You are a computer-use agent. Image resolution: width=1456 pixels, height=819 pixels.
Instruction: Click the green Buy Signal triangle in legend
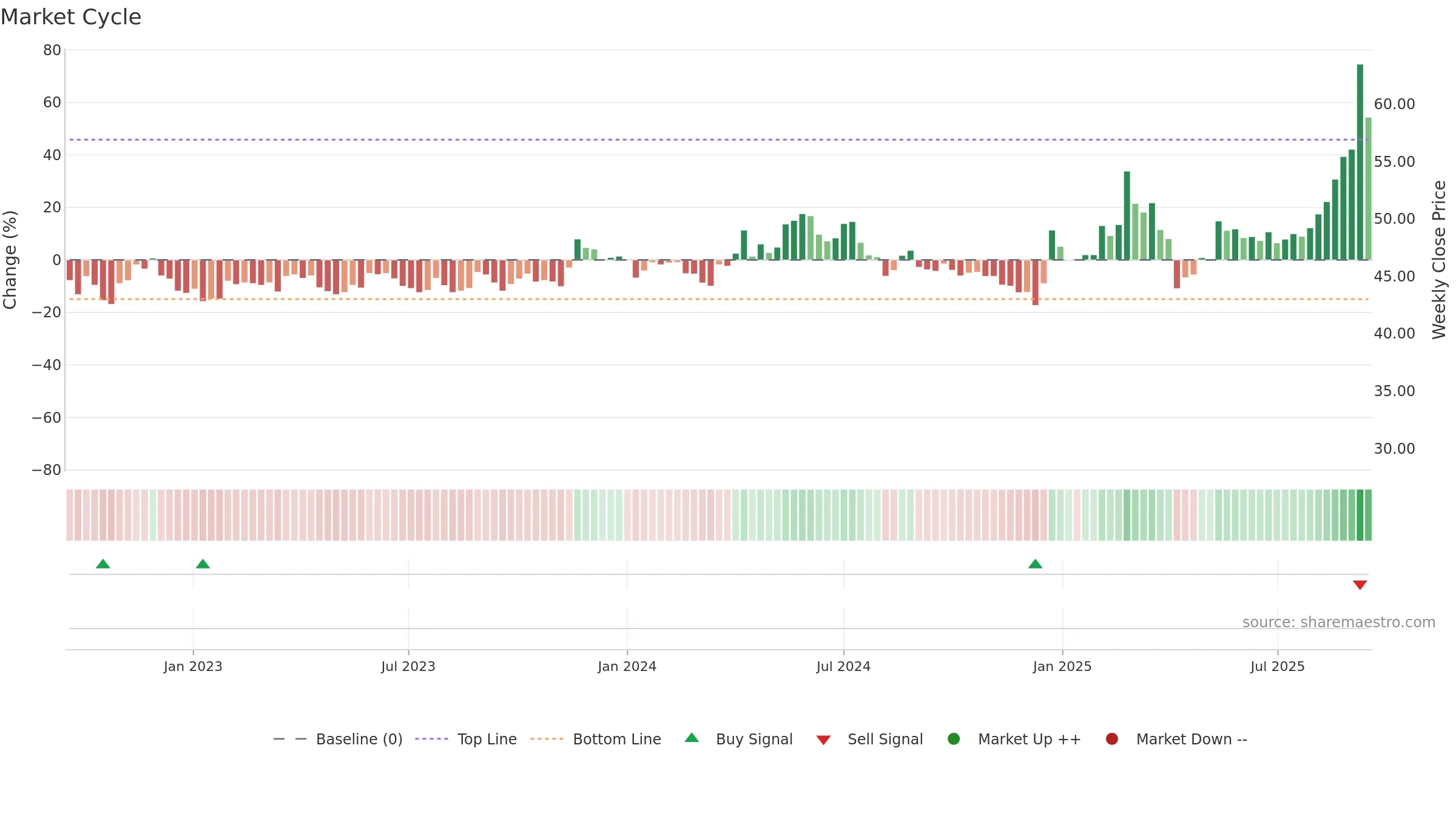click(x=692, y=738)
